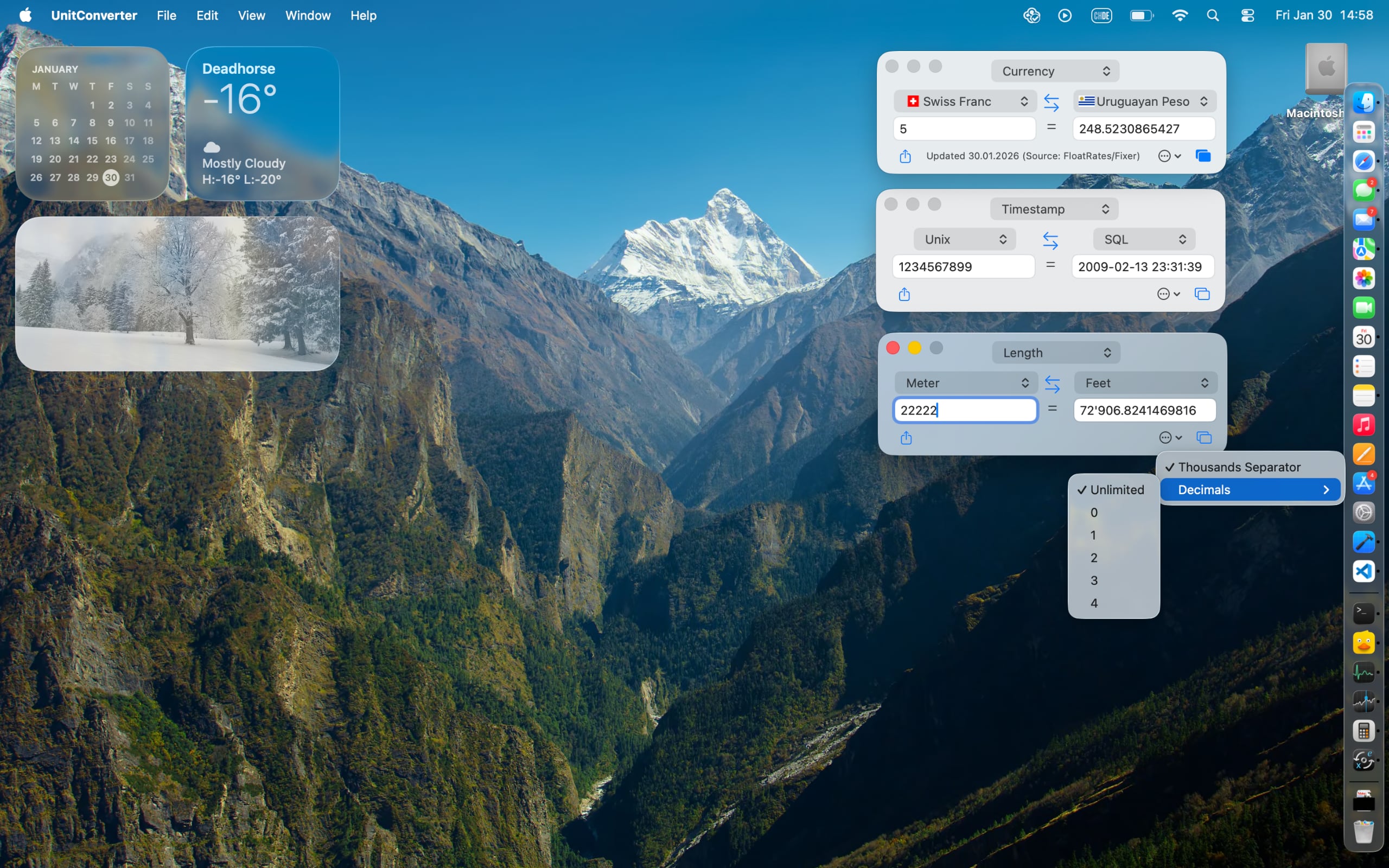Screen dimensions: 1389x868
Task: Click share icon in Timestamp window
Action: [904, 295]
